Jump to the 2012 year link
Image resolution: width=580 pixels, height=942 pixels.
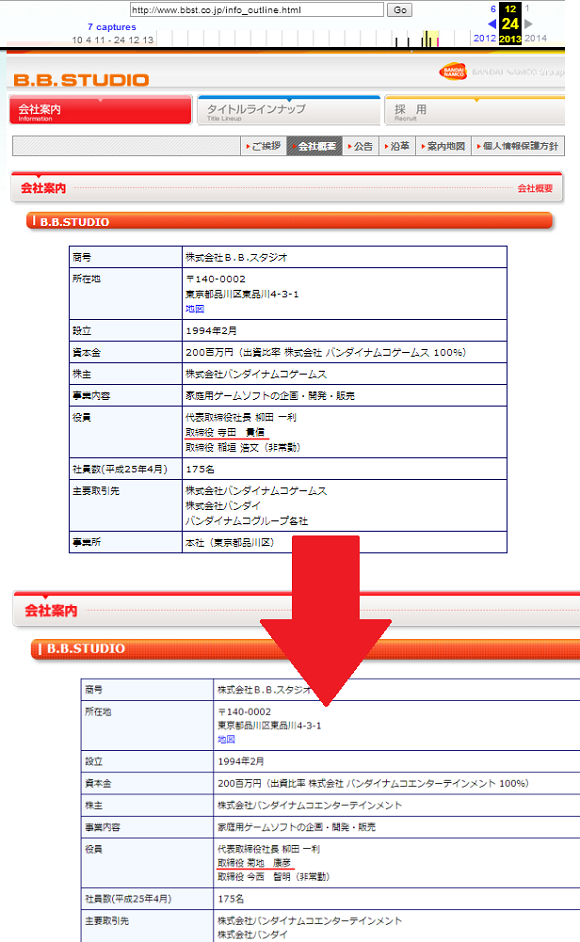[484, 38]
